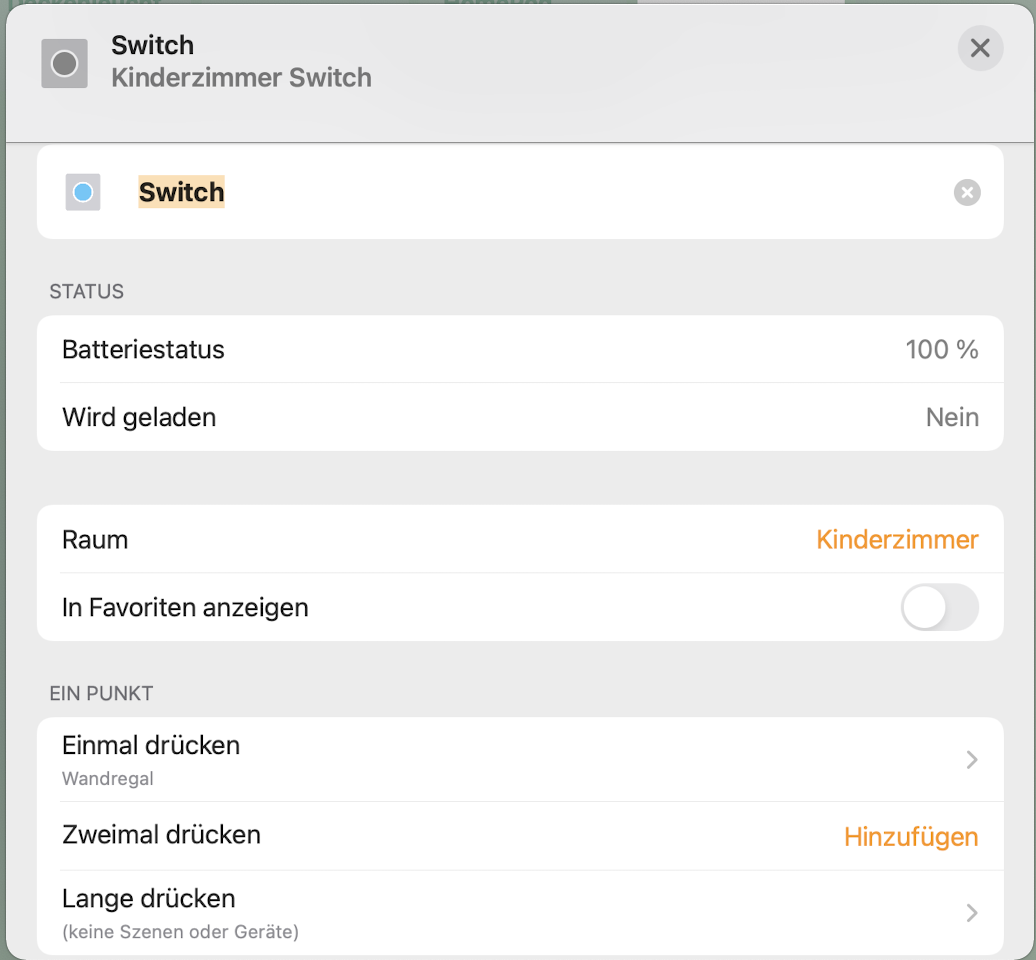Click the In Favoriten anzeigen label

click(x=185, y=607)
